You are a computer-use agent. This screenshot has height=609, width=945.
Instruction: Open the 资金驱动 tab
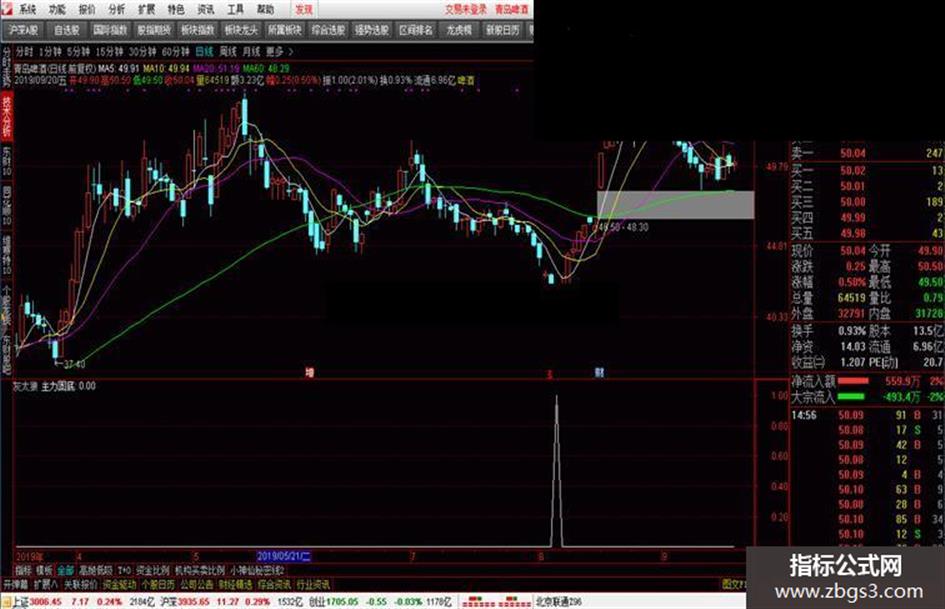pyautogui.click(x=119, y=584)
